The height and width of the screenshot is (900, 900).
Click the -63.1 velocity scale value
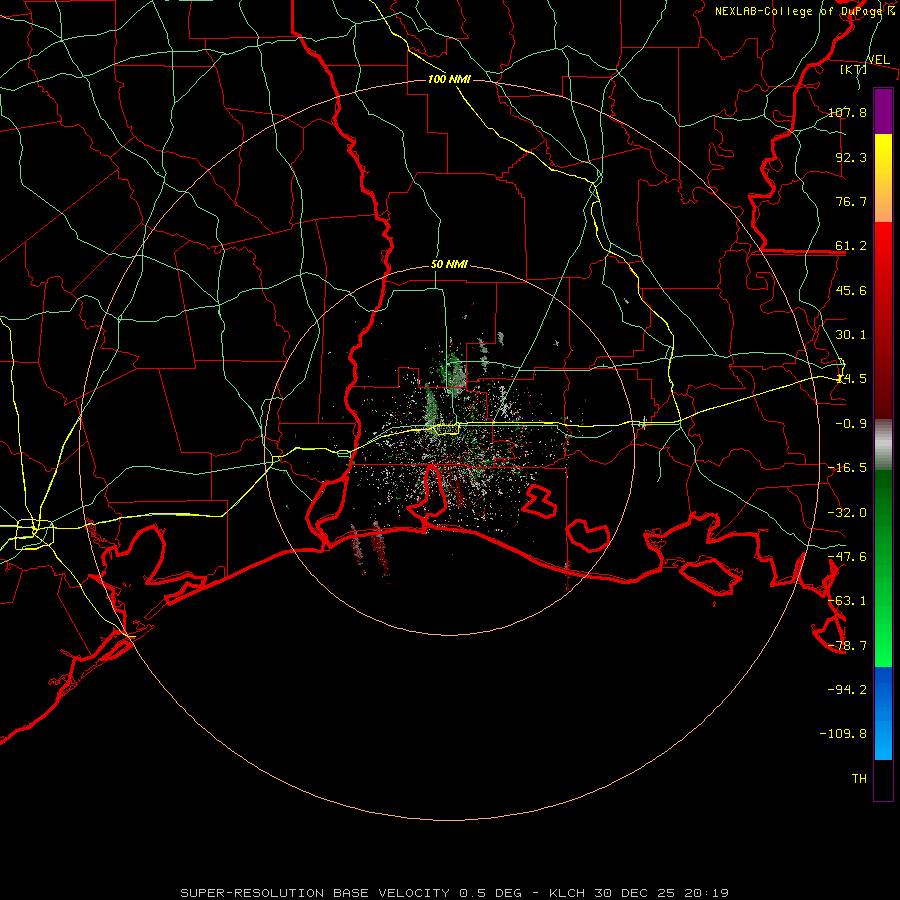tap(848, 601)
